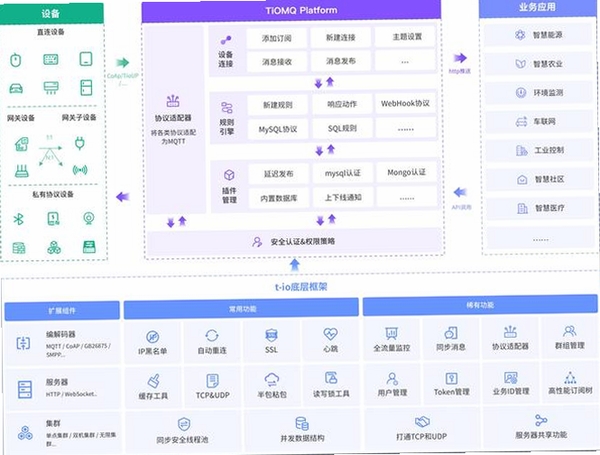Click the 主题设置 box
Screen dimensions: 600x455
click(x=405, y=37)
